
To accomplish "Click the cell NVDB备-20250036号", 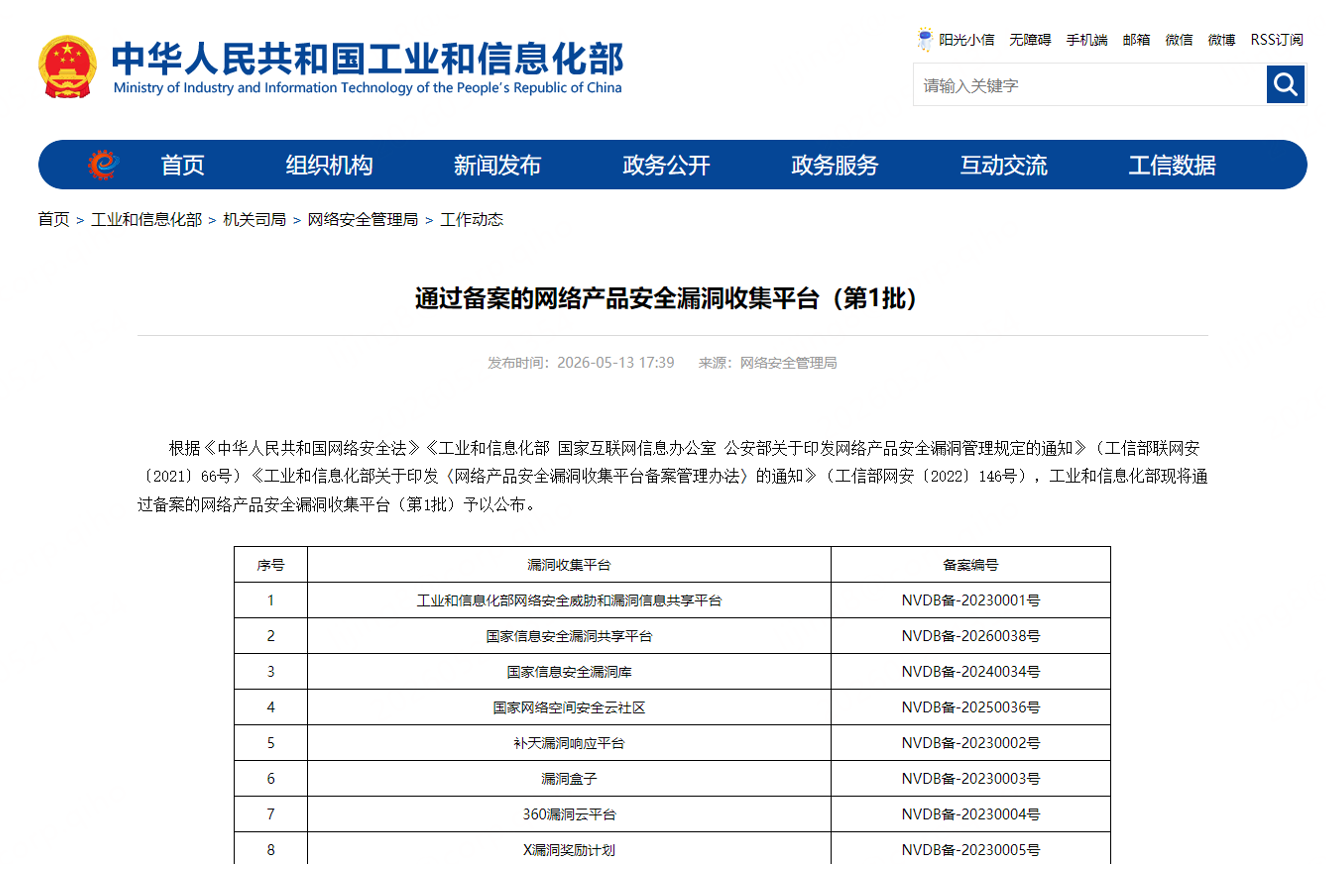I will pos(971,707).
